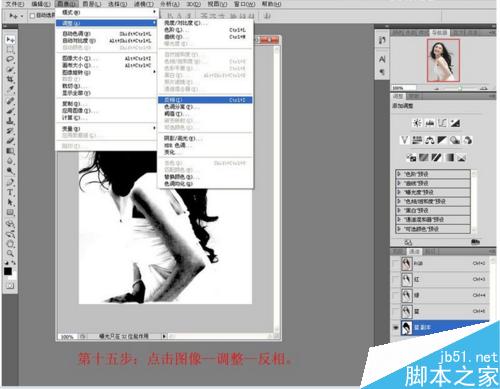Switch to the Navigator tab
This screenshot has height=389, width=500.
click(x=440, y=33)
